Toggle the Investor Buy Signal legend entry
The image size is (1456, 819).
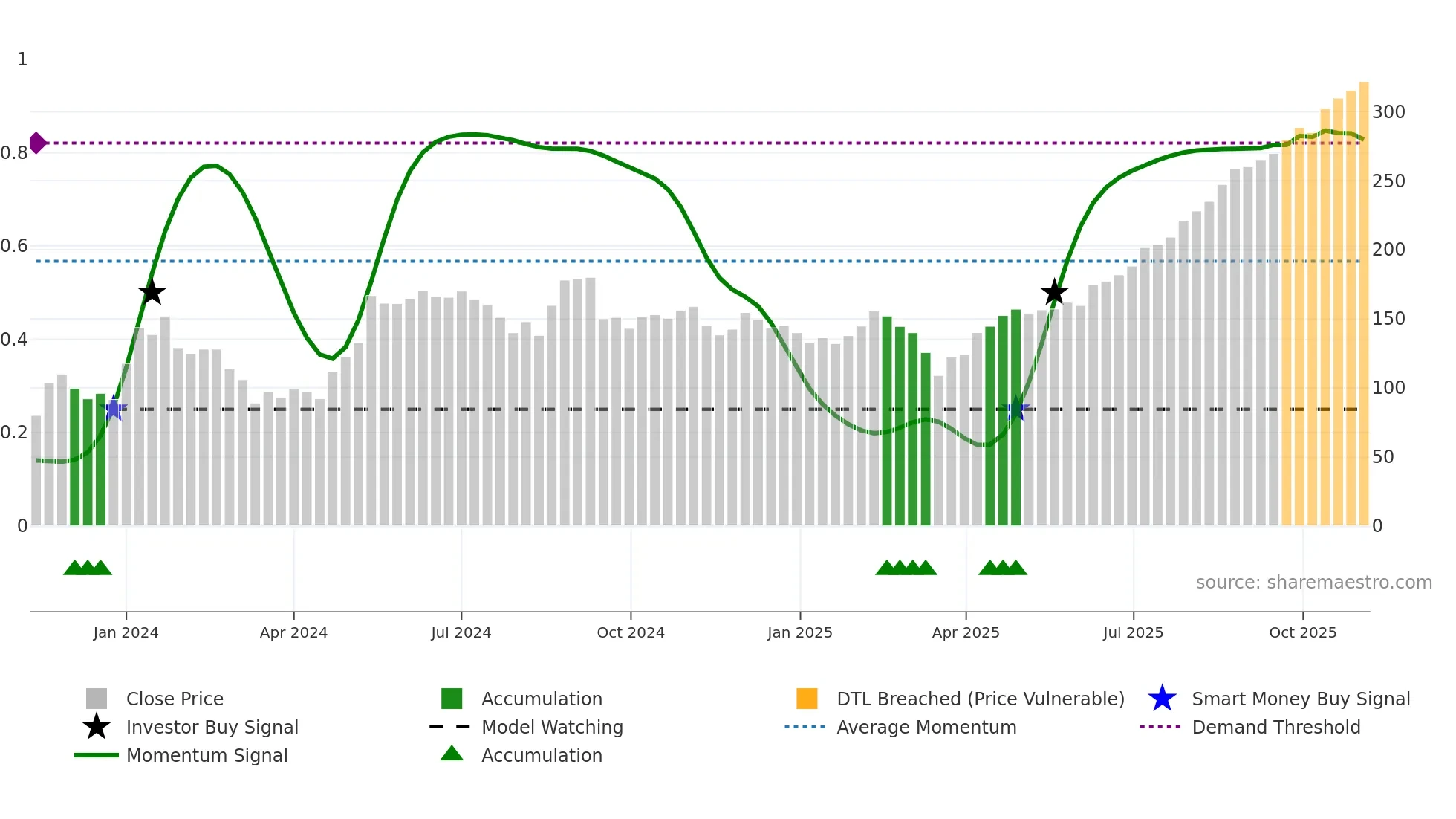coord(212,727)
